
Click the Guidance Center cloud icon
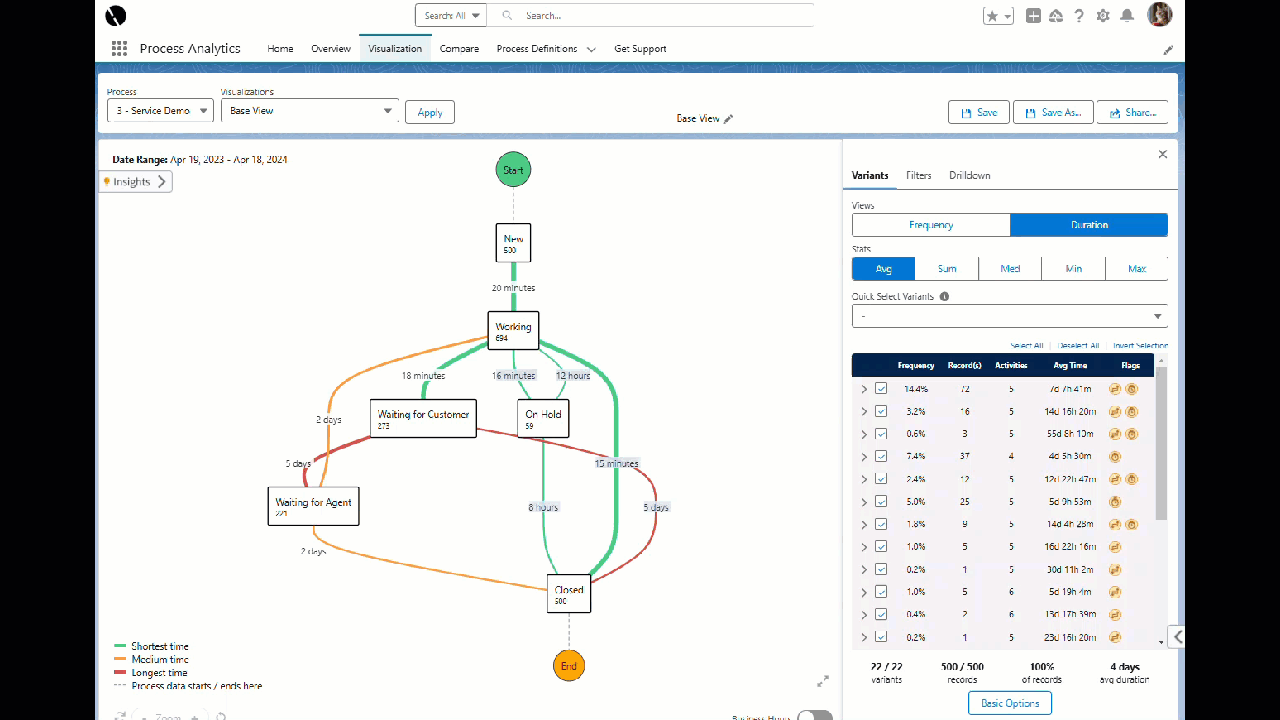[1056, 16]
